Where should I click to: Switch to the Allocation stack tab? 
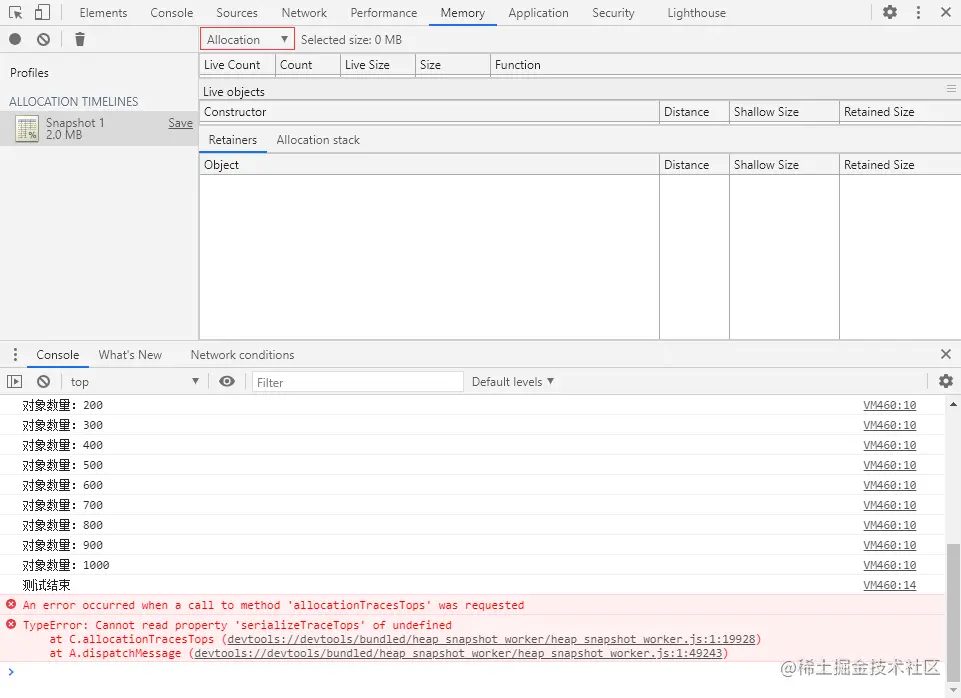click(x=318, y=140)
